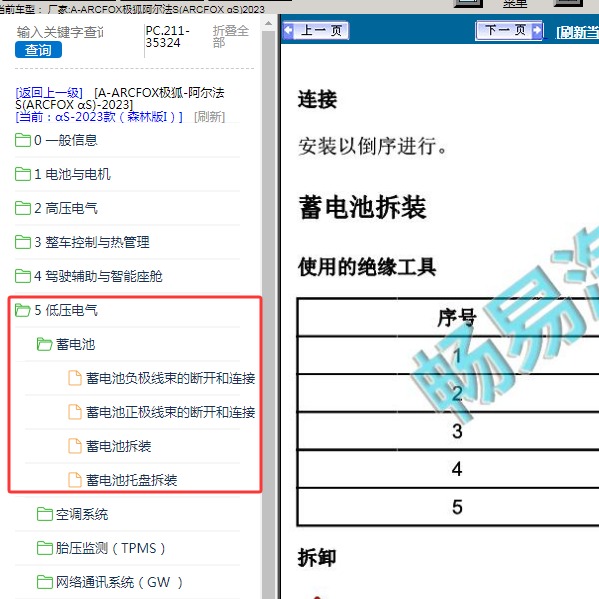Click the 连接 heading
This screenshot has width=599, height=599.
click(x=317, y=99)
